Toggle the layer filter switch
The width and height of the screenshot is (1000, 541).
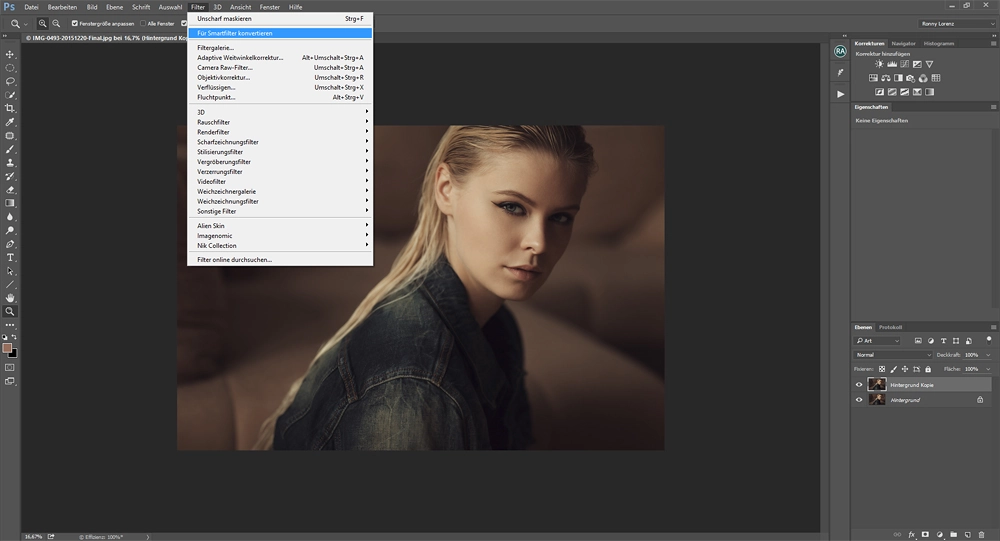[989, 340]
